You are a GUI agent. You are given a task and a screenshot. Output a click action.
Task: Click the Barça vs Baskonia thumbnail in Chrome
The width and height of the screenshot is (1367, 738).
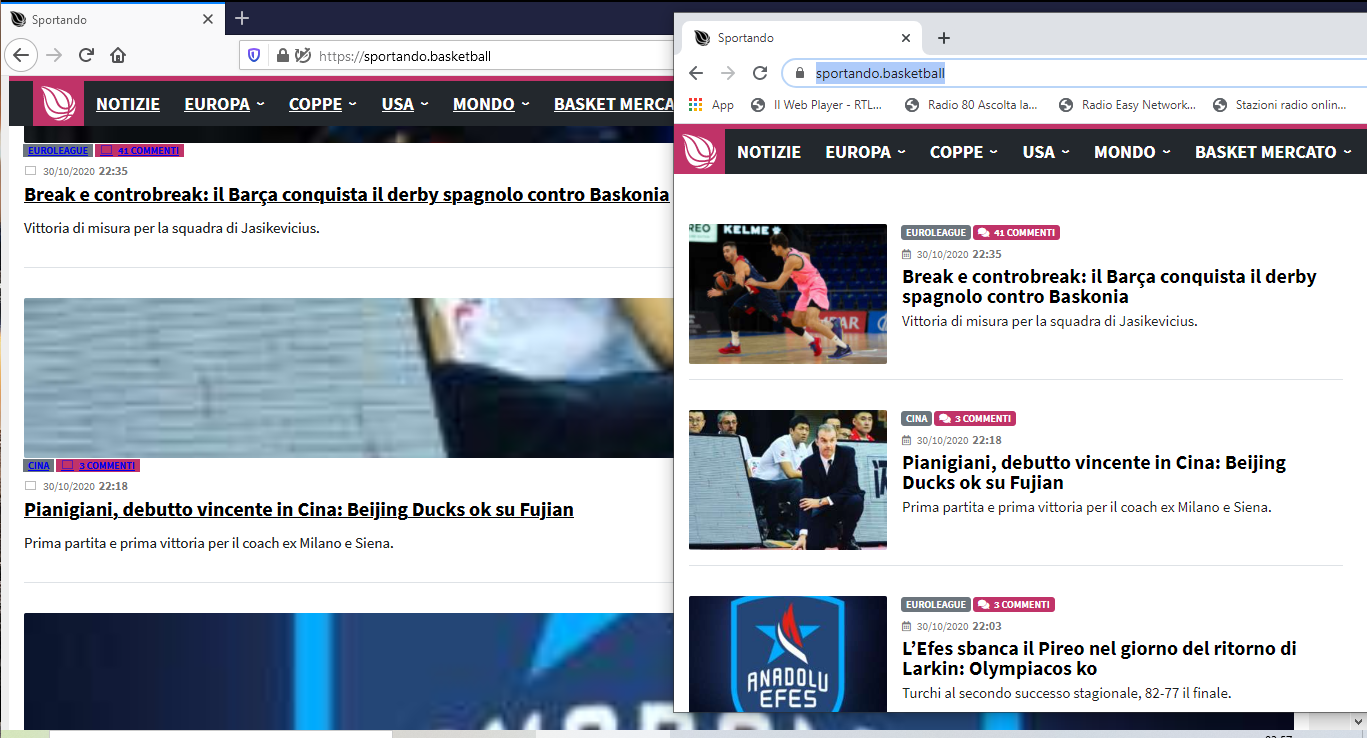click(788, 294)
